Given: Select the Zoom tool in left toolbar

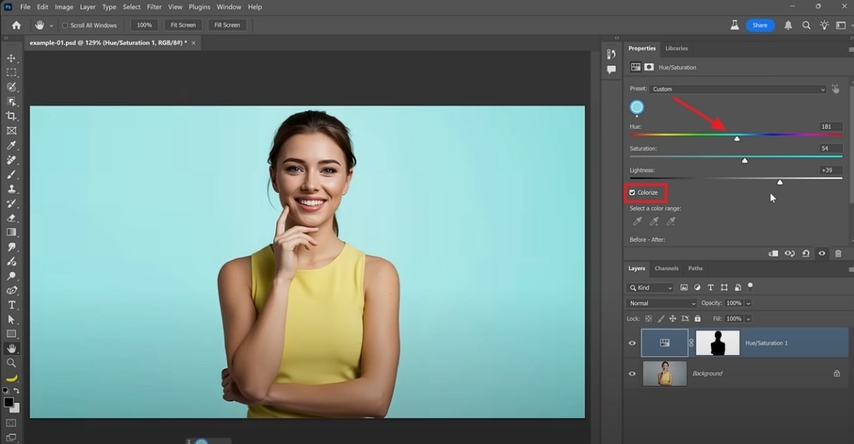Looking at the screenshot, I should pos(11,363).
